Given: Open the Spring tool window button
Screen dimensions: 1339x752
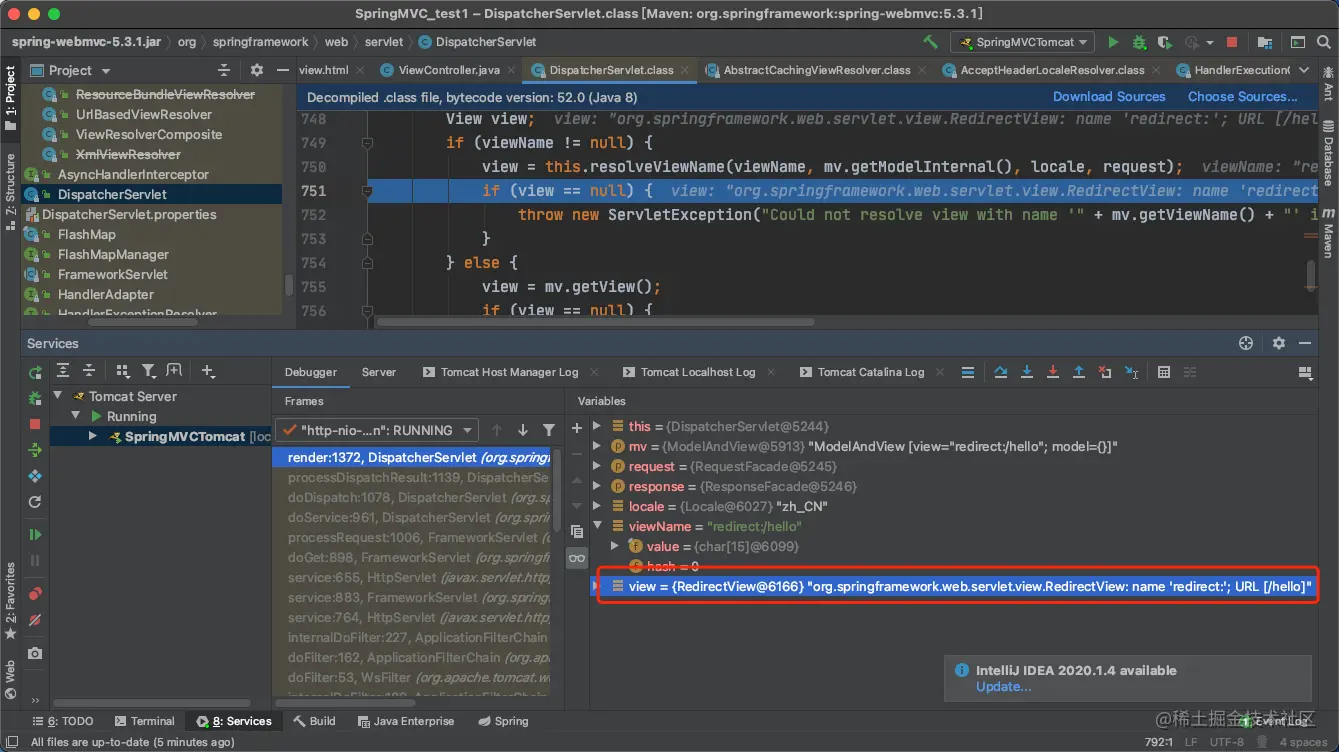Looking at the screenshot, I should [x=502, y=721].
